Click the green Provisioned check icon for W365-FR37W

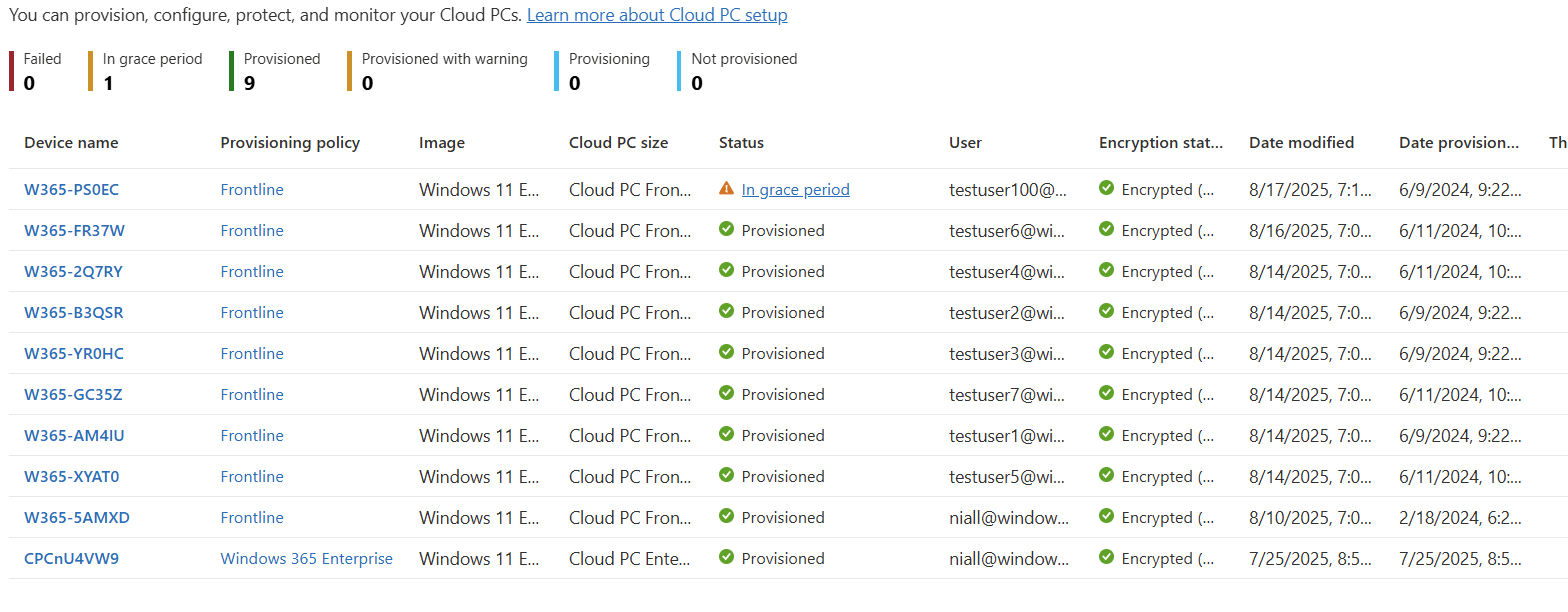[x=727, y=230]
